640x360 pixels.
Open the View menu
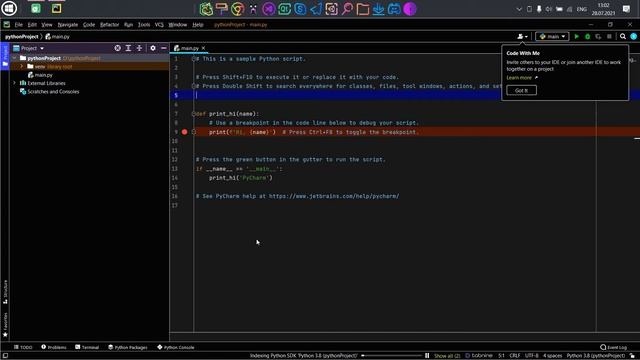(x=47, y=24)
